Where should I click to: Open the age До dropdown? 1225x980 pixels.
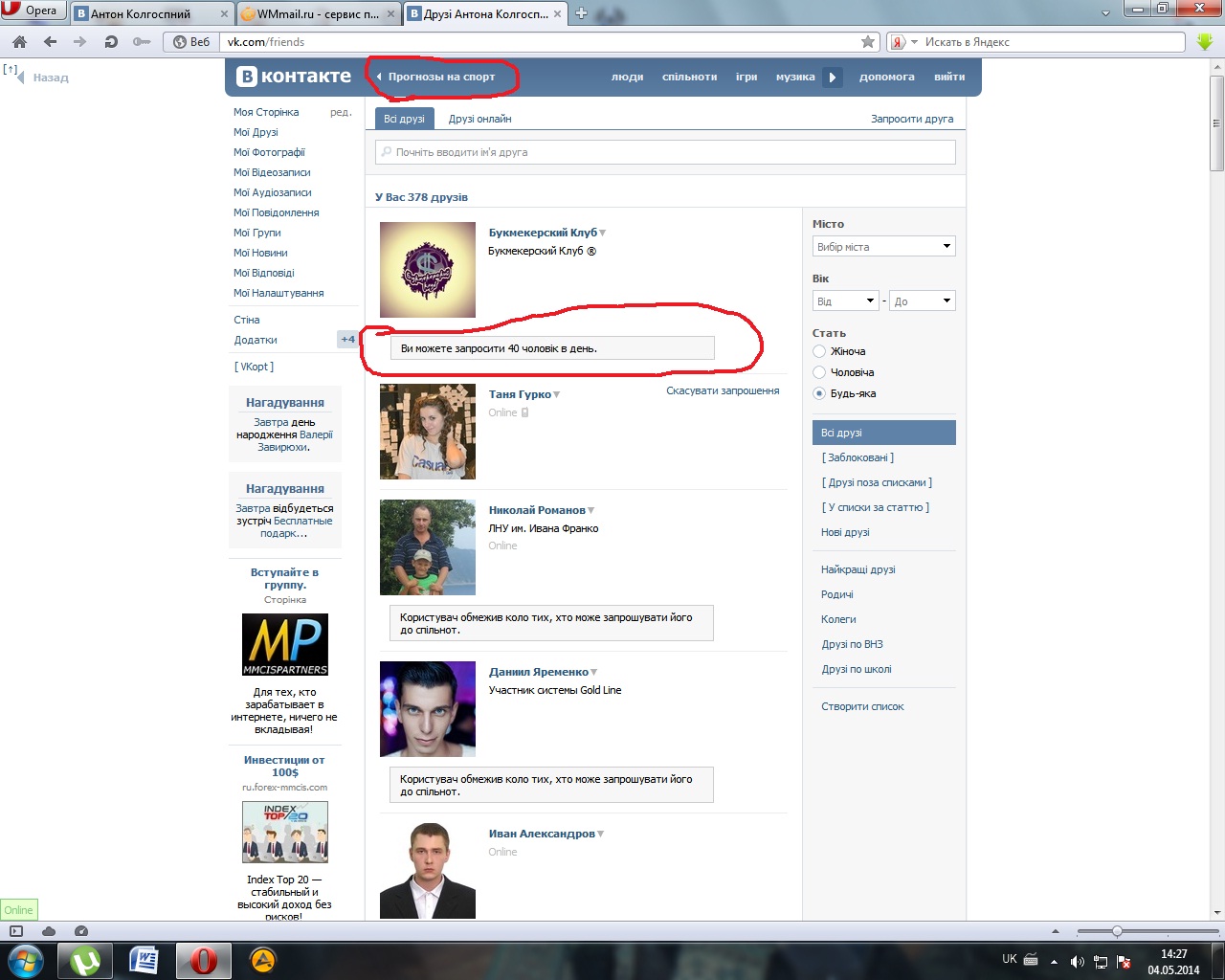tap(923, 301)
